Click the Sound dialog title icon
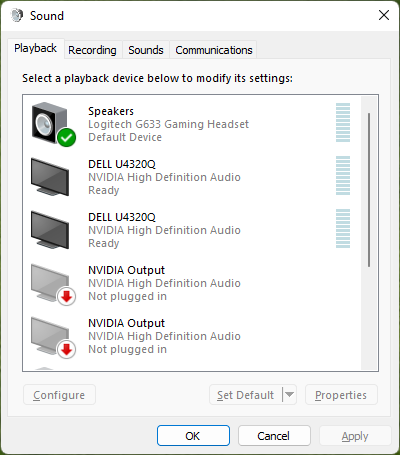 (x=17, y=15)
